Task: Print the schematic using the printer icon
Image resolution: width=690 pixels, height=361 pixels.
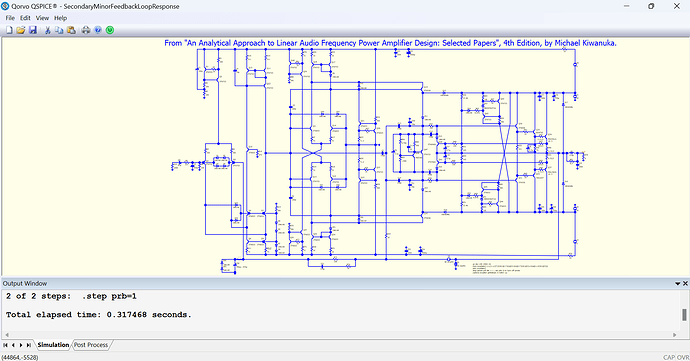Action: [86, 30]
